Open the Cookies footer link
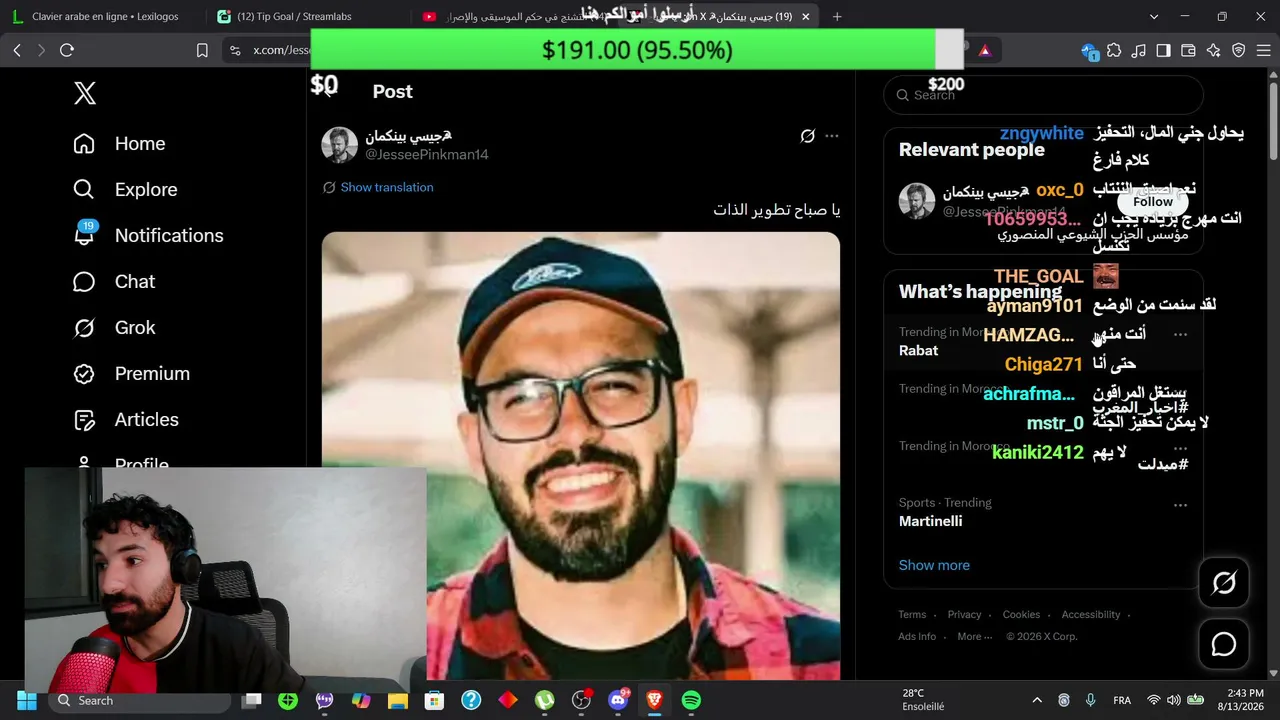Screen dimensions: 1280x720 pos(1022,615)
